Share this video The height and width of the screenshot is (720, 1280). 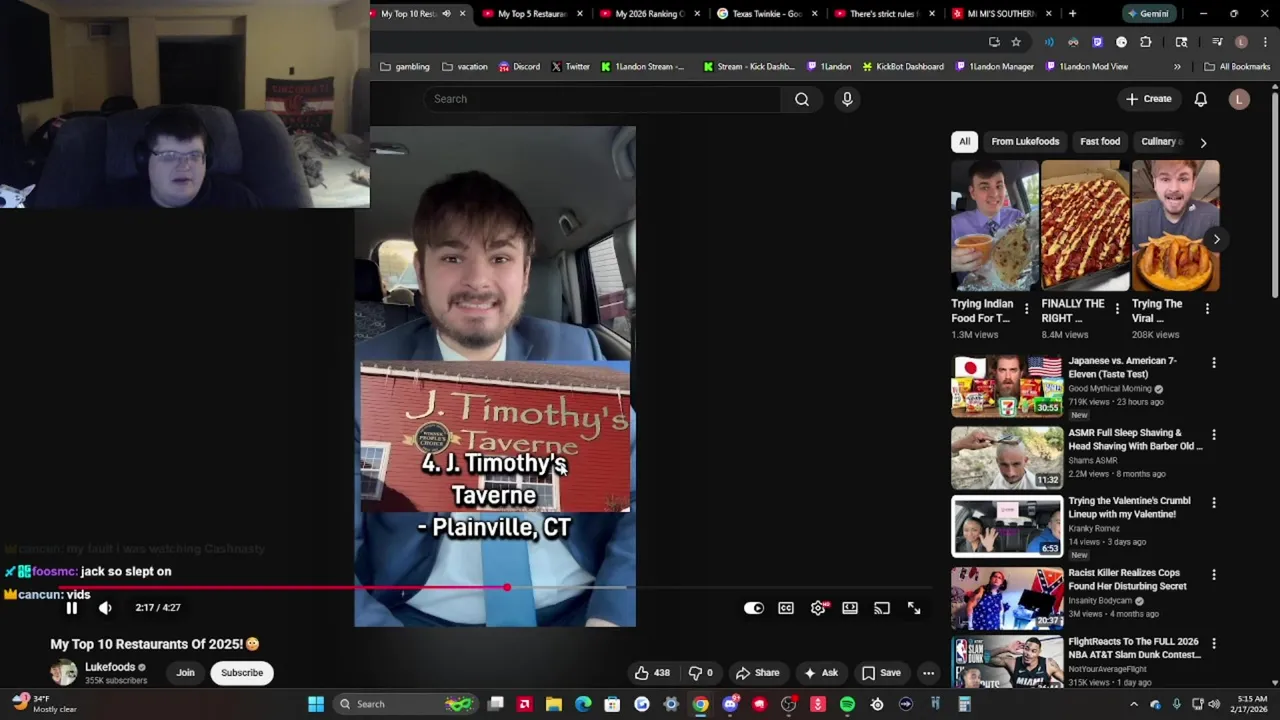pos(757,673)
